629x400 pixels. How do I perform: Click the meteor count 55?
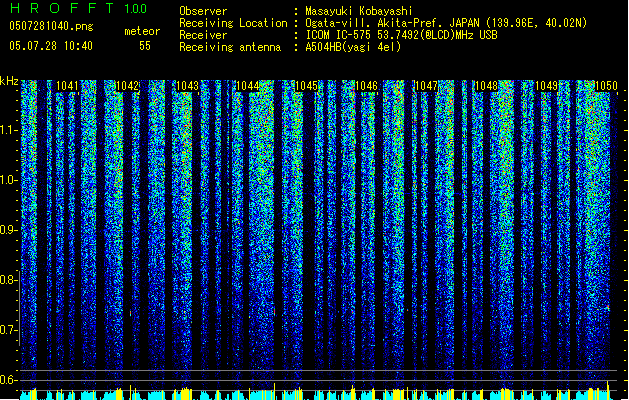(x=145, y=46)
